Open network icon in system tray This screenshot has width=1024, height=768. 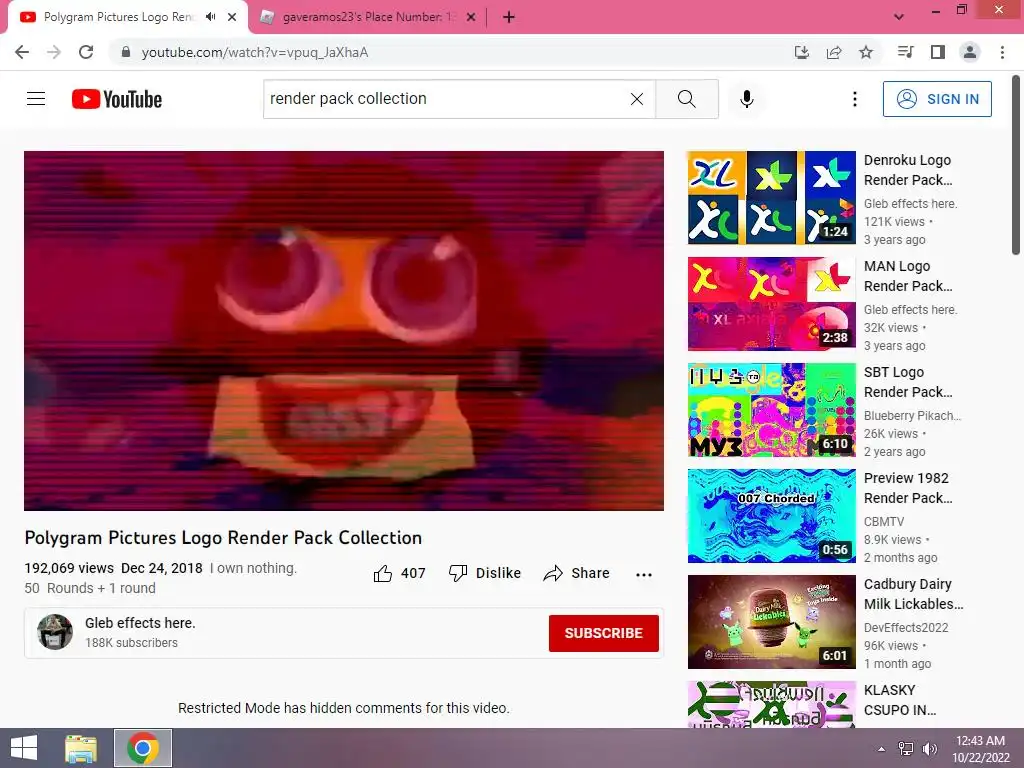[x=906, y=749]
